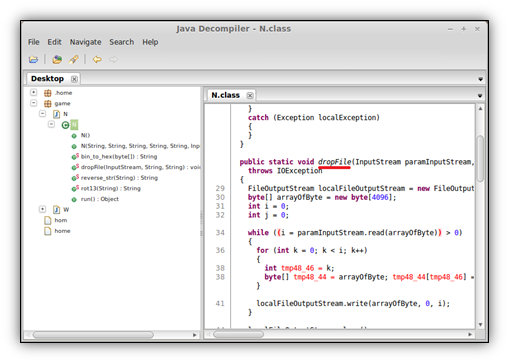The image size is (509, 363).
Task: Expand the W class file node
Action: [x=42, y=209]
